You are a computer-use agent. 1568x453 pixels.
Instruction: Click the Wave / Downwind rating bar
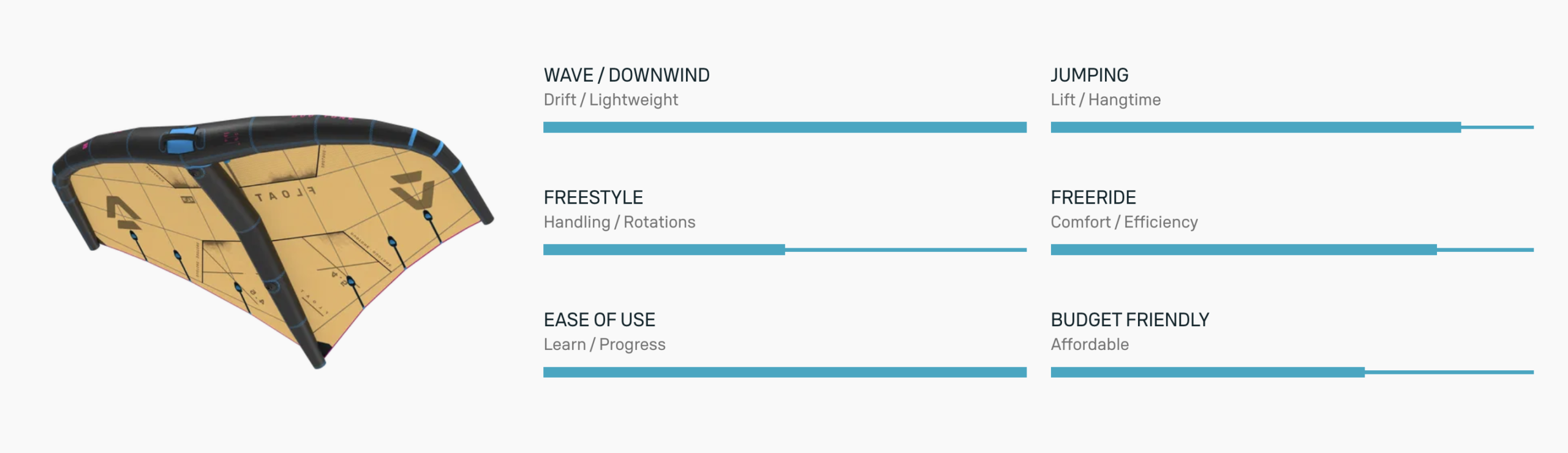point(785,128)
